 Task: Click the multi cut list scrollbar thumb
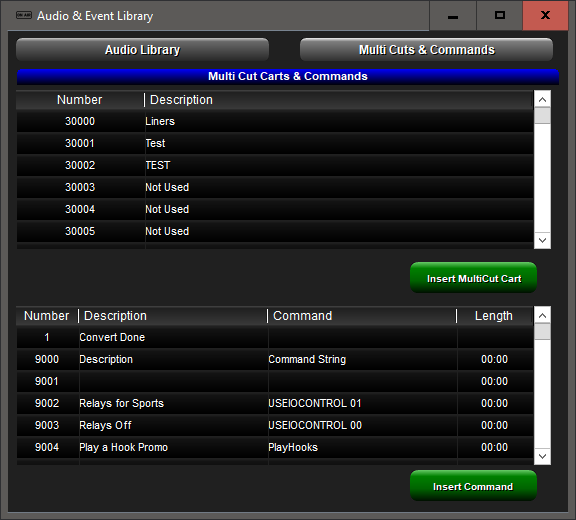pos(542,116)
